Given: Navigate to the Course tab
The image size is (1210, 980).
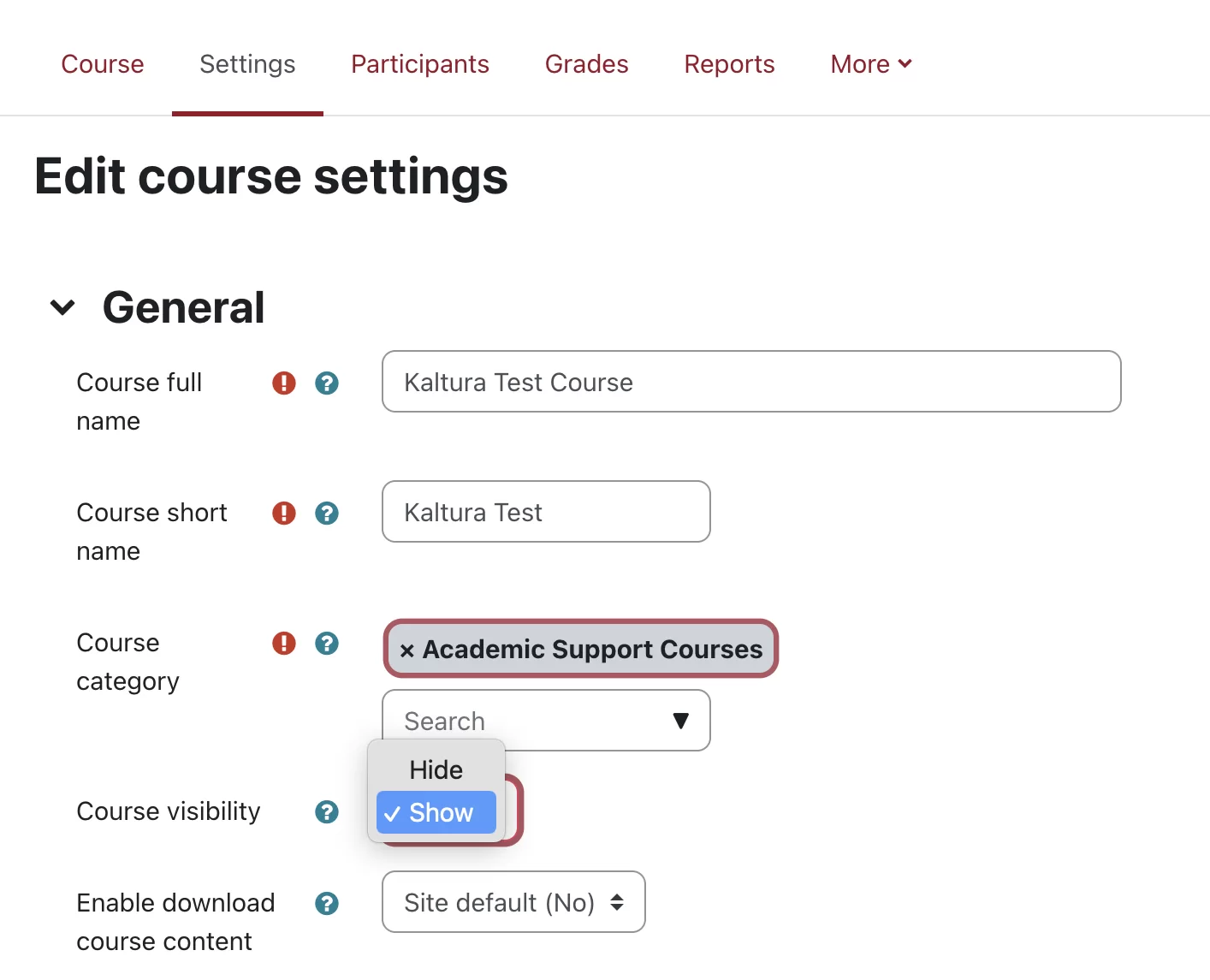Looking at the screenshot, I should 103,64.
